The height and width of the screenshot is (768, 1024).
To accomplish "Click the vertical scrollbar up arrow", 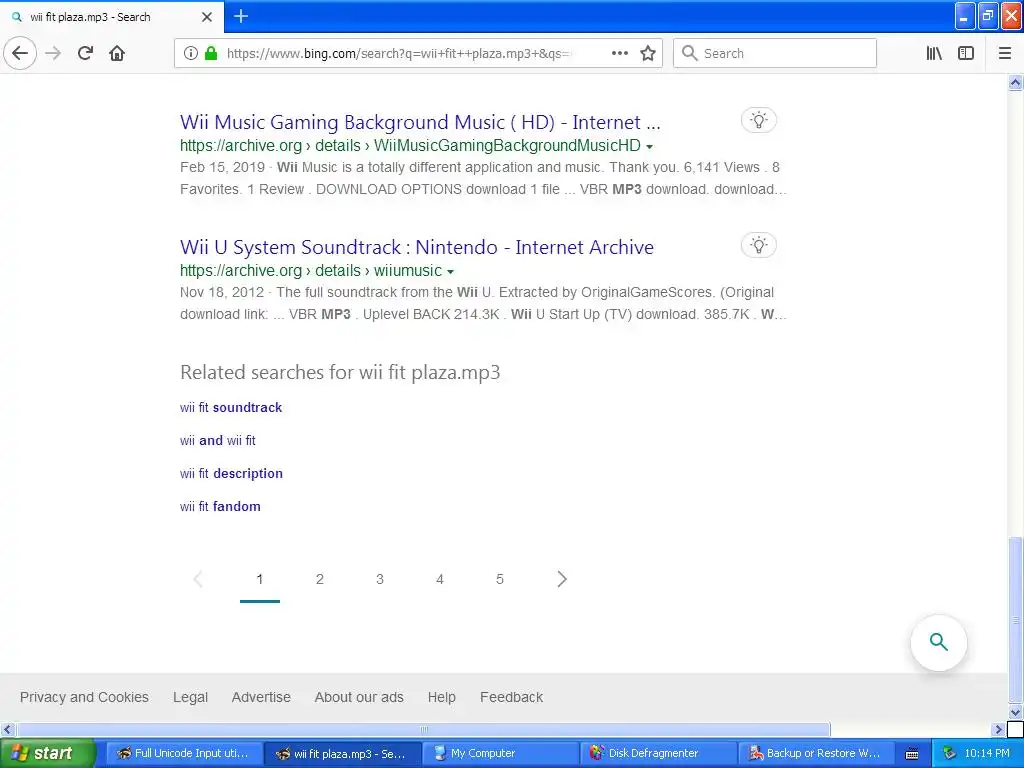I will (x=1016, y=82).
